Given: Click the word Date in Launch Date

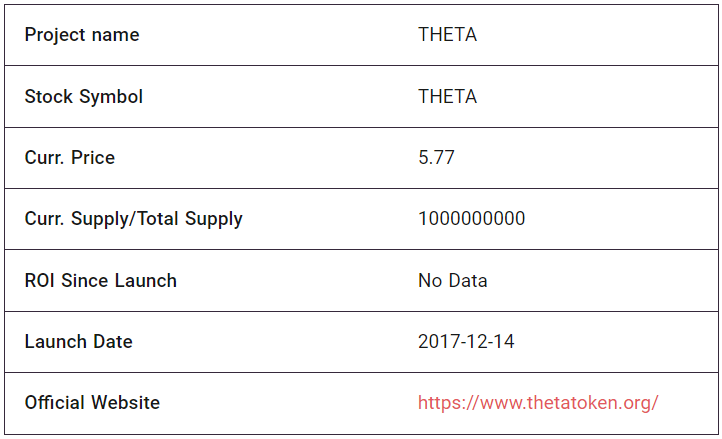Looking at the screenshot, I should point(113,342).
